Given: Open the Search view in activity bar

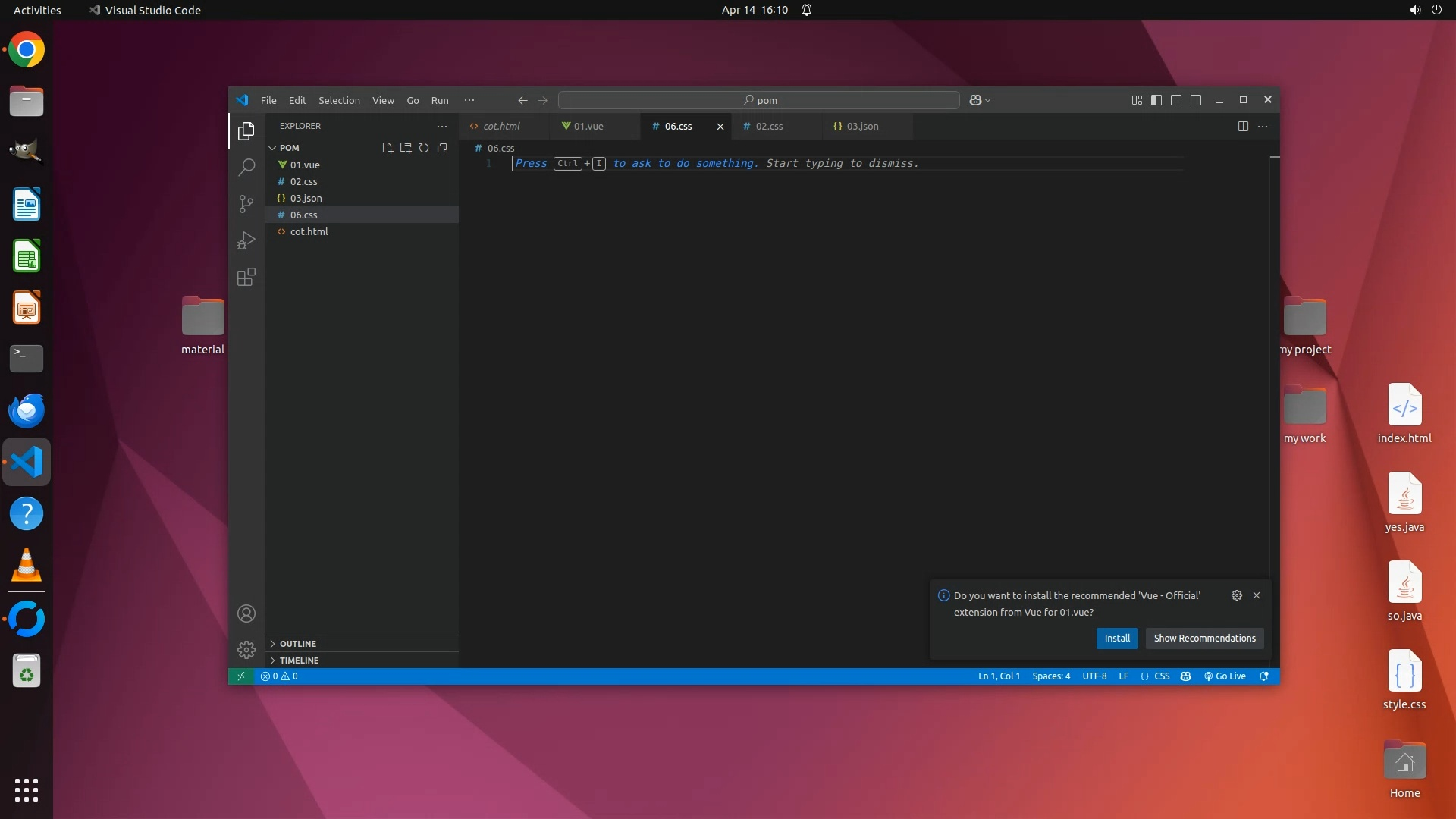Looking at the screenshot, I should [246, 167].
